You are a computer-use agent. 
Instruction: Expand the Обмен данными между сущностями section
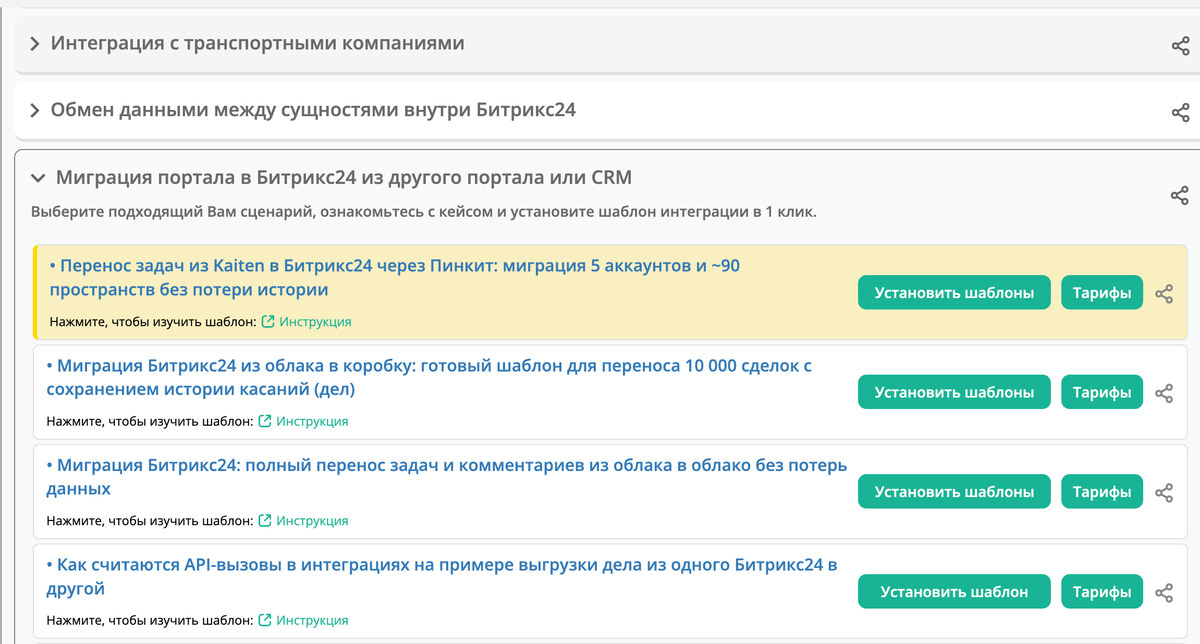pos(35,110)
